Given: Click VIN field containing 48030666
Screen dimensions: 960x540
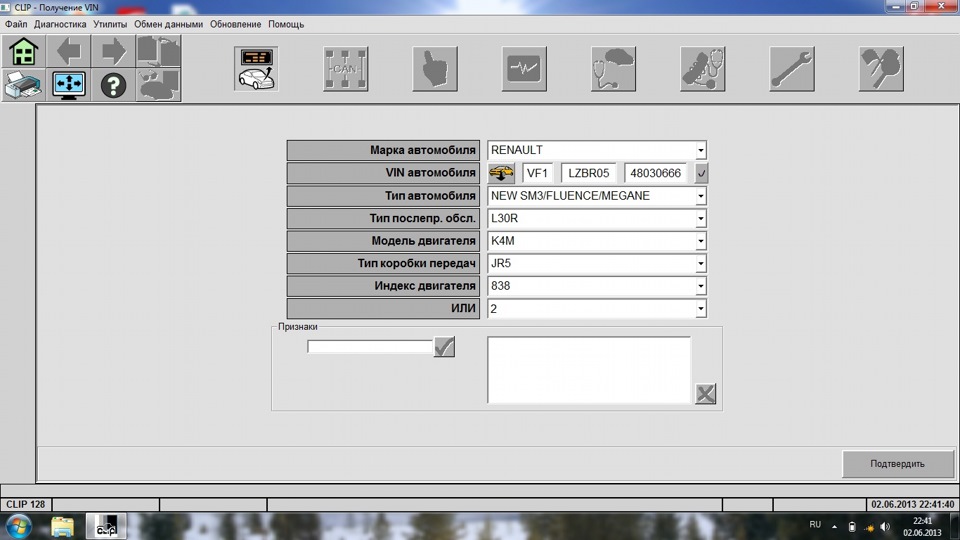Looking at the screenshot, I should (656, 173).
